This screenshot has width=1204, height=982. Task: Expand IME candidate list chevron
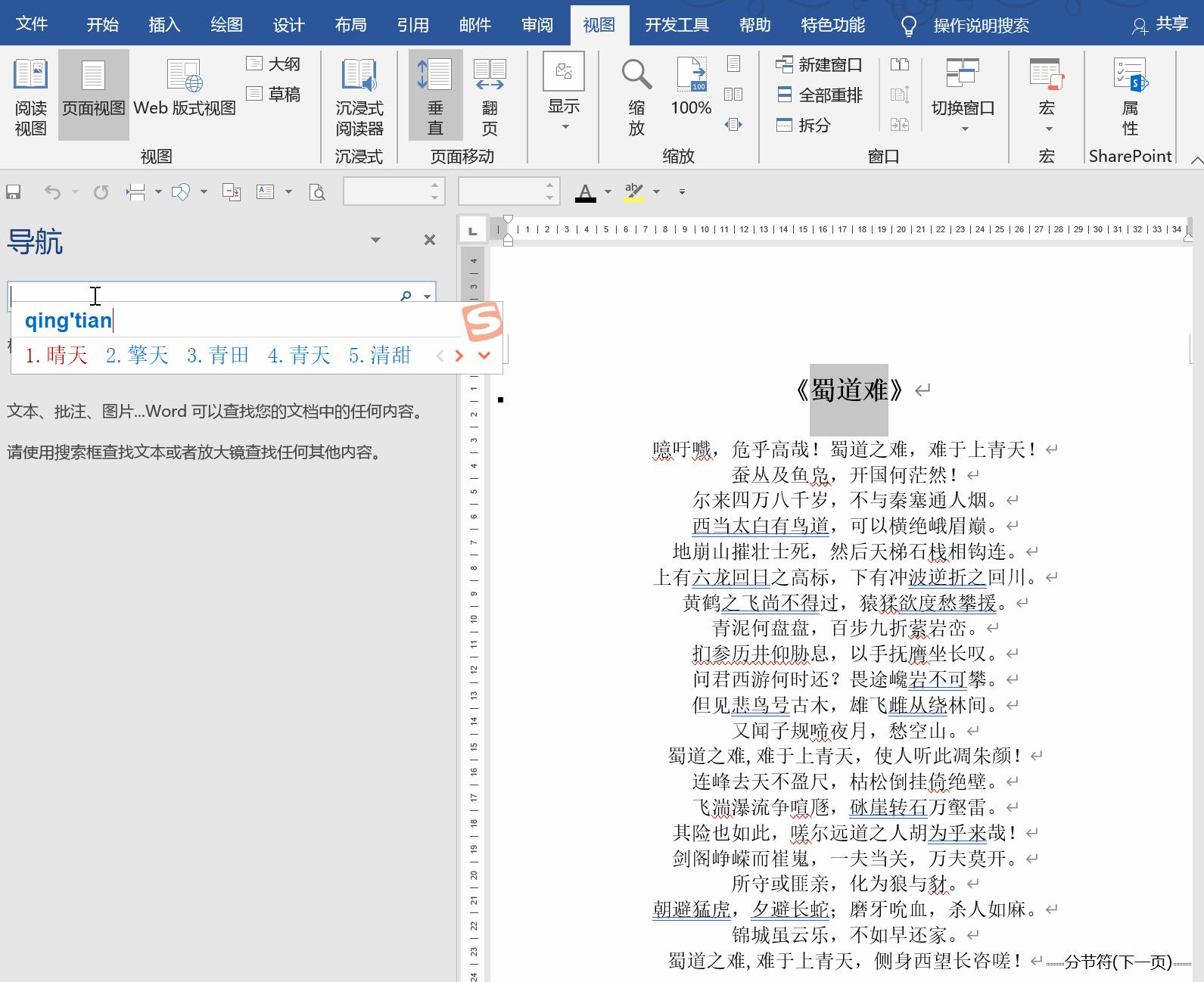[x=484, y=355]
